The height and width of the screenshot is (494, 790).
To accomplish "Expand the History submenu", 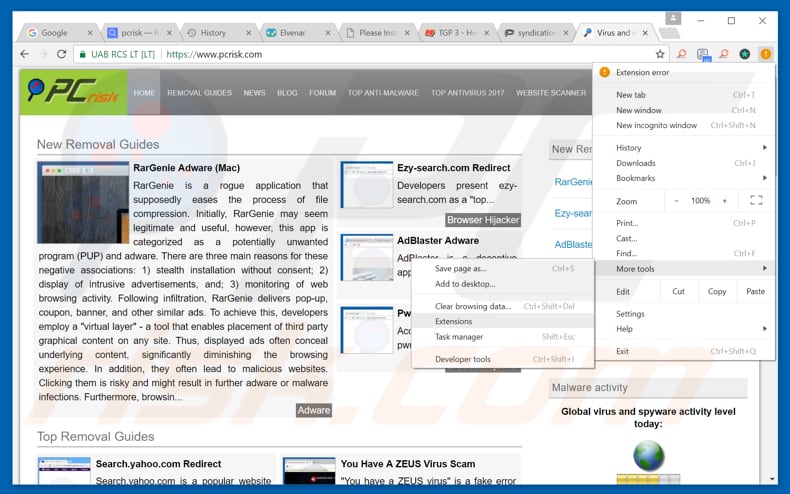I will 684,148.
